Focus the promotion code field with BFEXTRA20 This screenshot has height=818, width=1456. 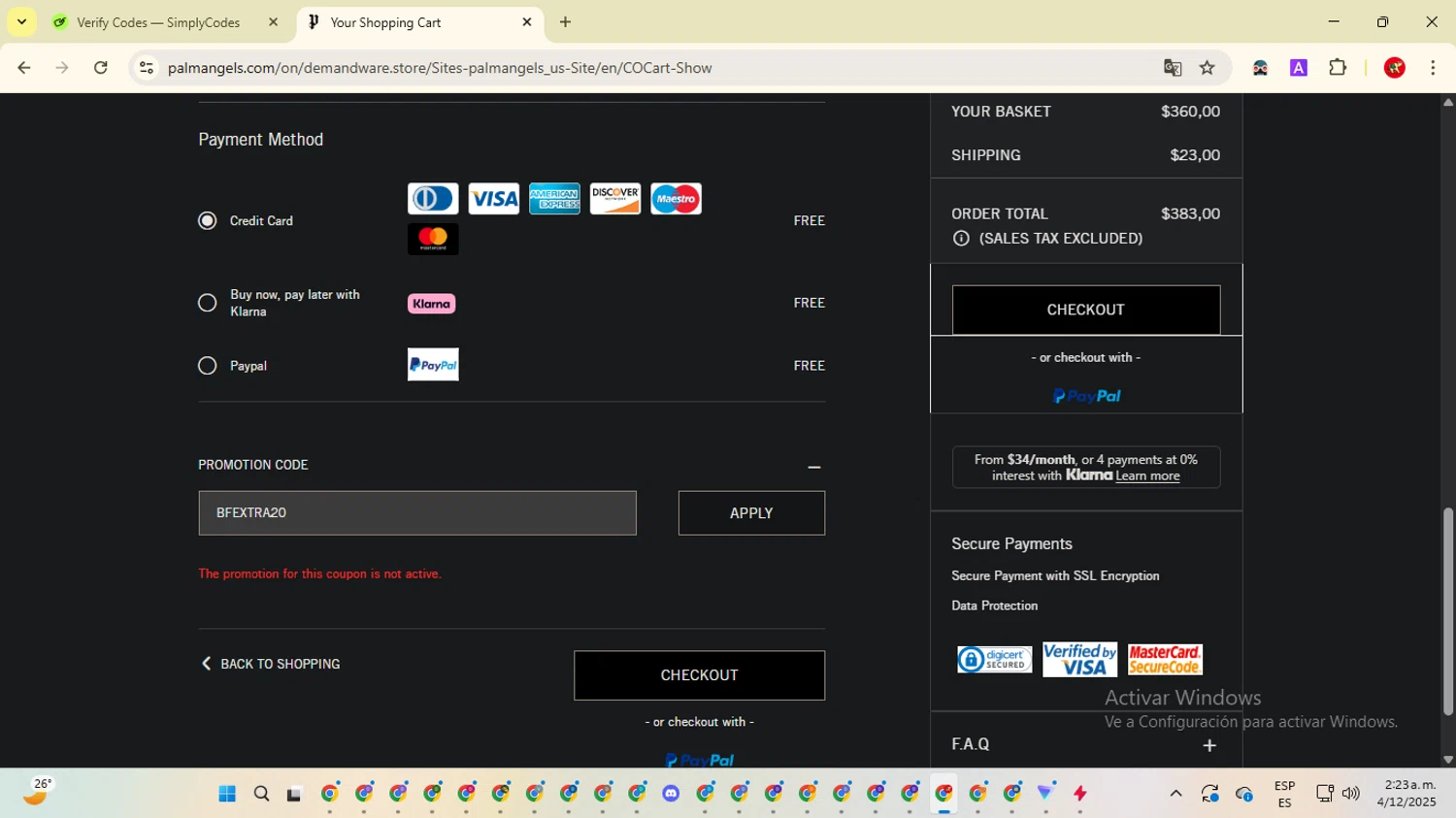417,512
